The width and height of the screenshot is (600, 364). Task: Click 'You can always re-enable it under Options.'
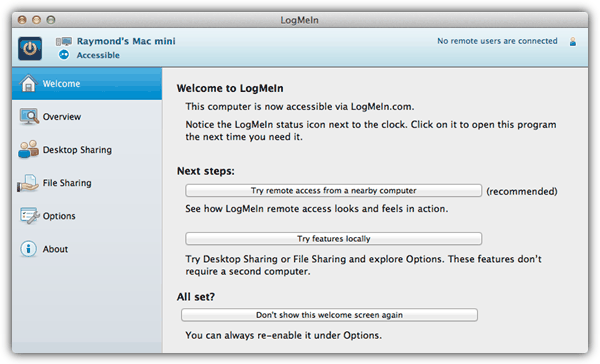284,335
